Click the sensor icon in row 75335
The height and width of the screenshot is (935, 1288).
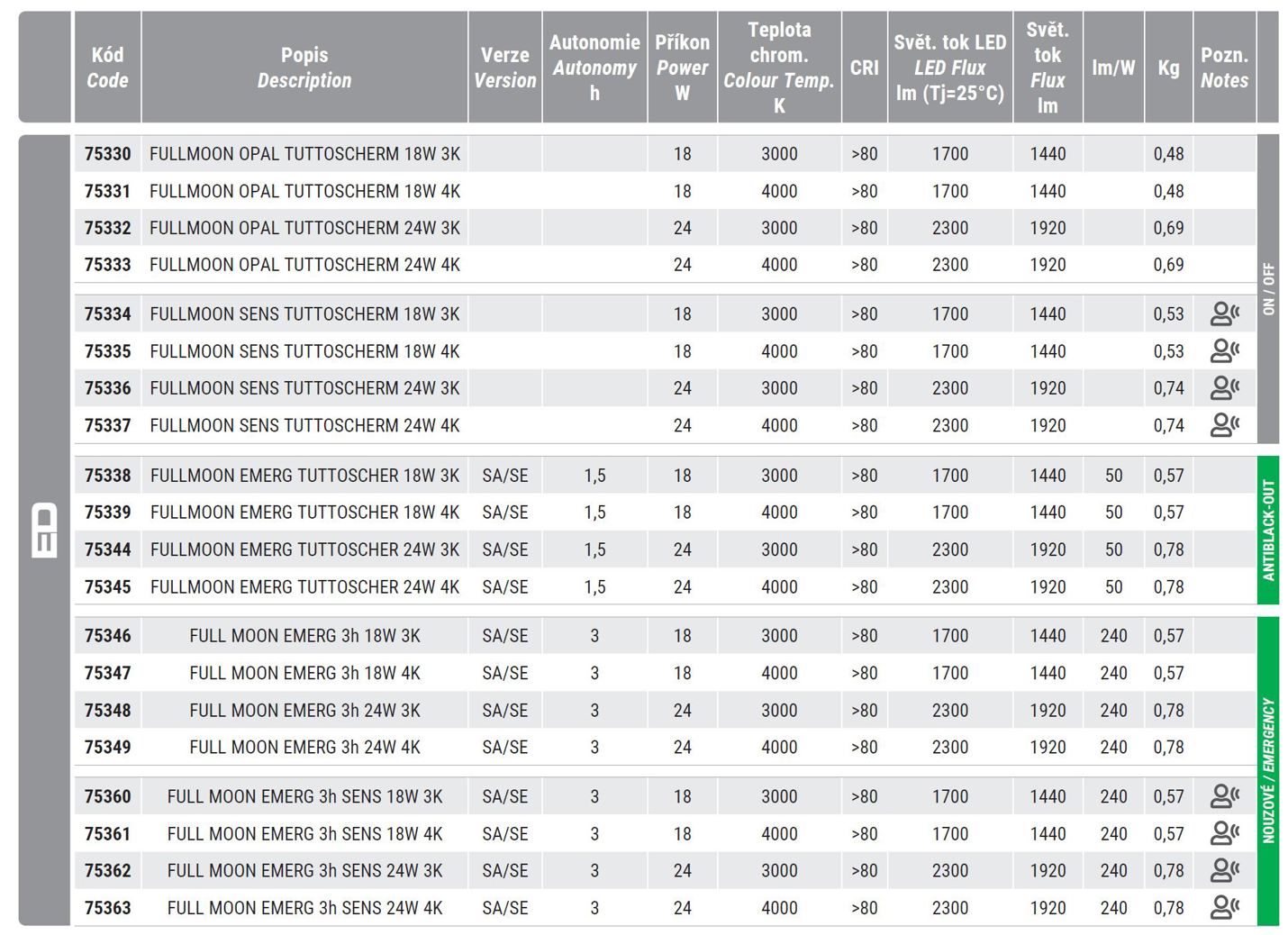click(x=1224, y=351)
